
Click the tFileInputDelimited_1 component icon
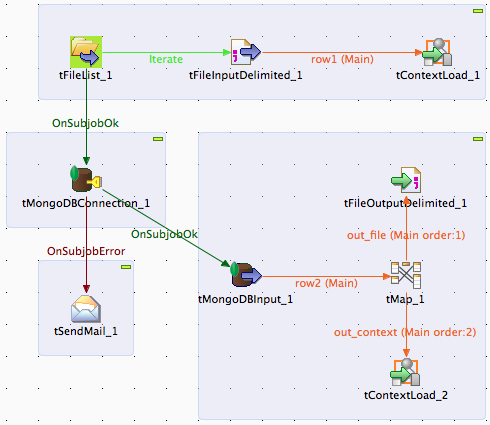(246, 52)
